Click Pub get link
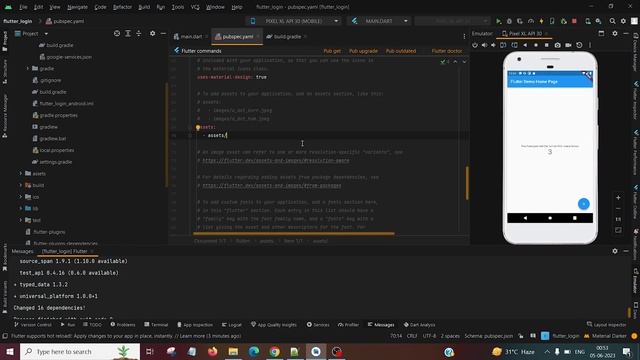640x360 pixels. pos(332,51)
